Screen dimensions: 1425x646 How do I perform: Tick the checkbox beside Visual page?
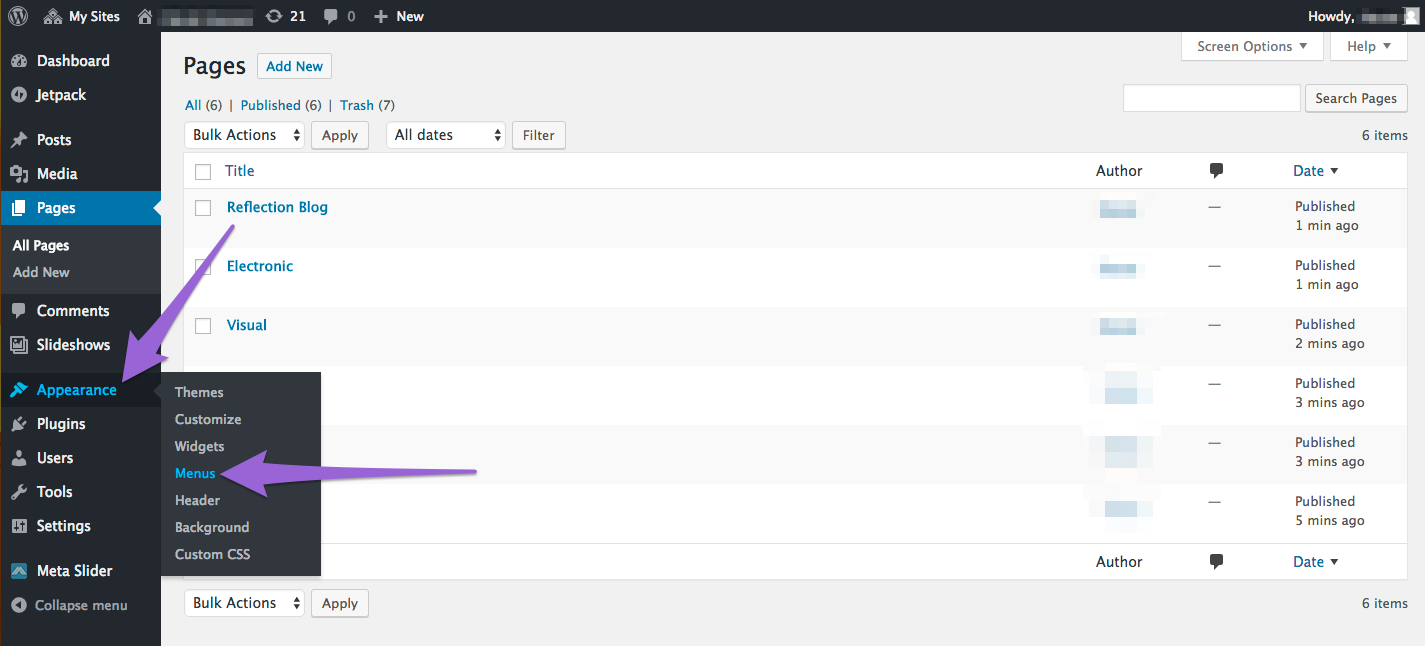pyautogui.click(x=203, y=326)
